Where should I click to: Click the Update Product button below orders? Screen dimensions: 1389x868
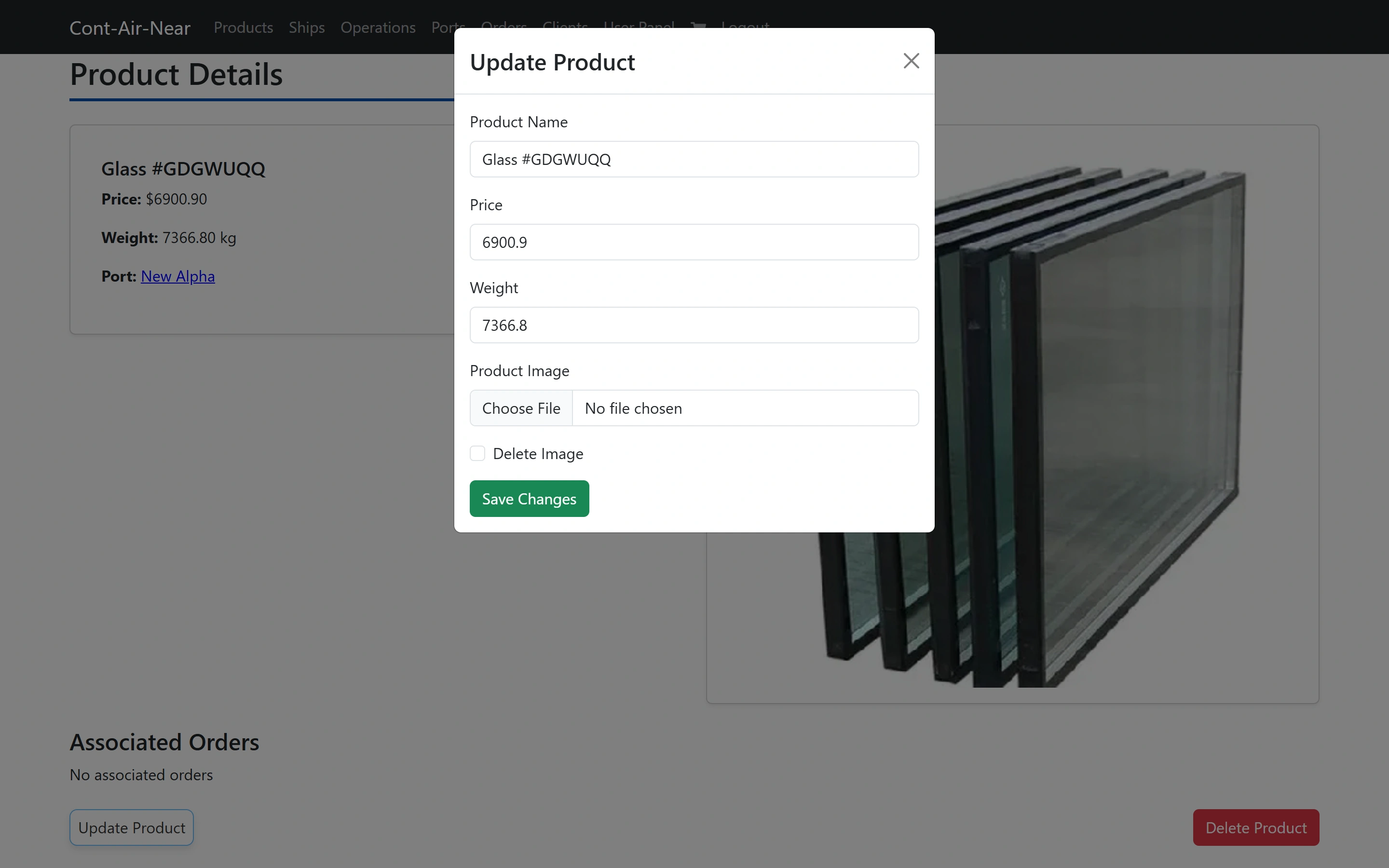tap(132, 827)
